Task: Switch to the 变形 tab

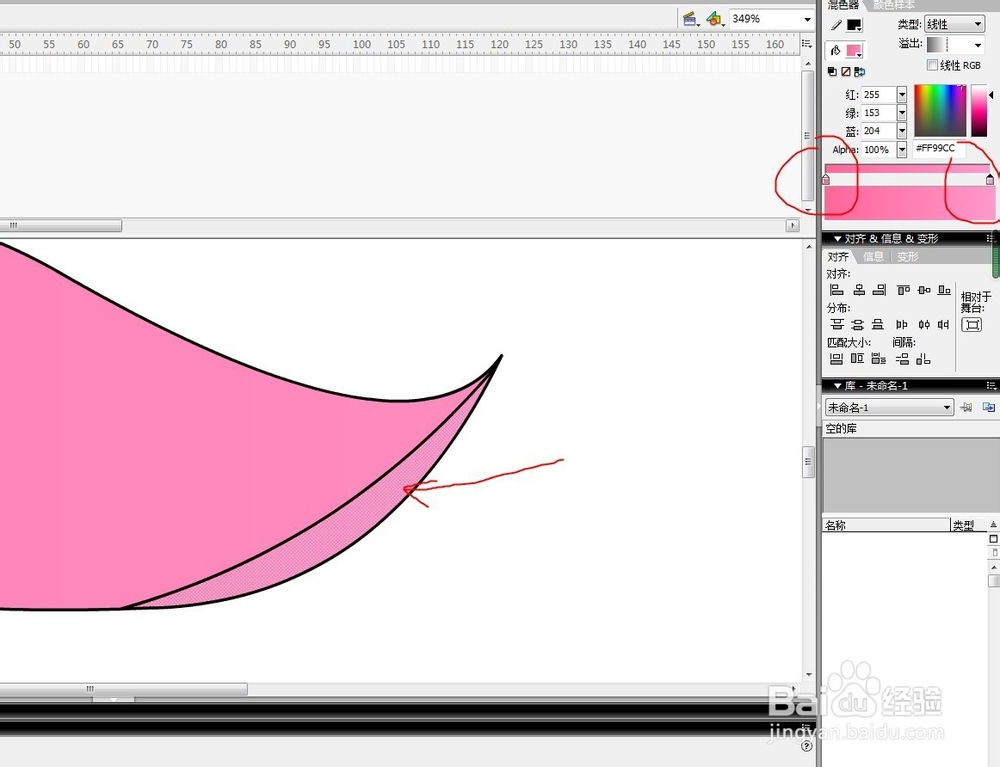Action: 908,257
